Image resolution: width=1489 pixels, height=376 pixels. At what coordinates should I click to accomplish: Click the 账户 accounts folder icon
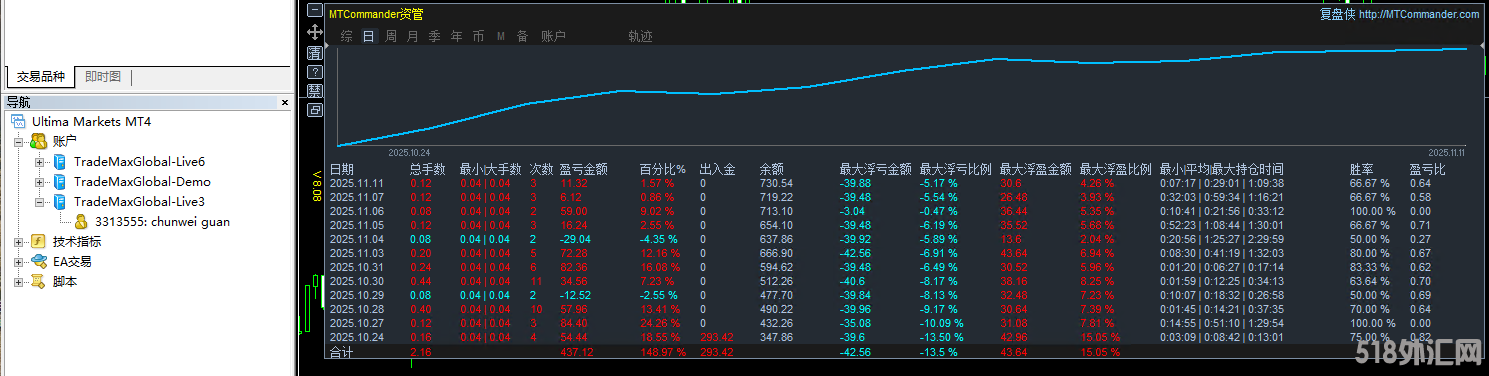click(x=39, y=142)
